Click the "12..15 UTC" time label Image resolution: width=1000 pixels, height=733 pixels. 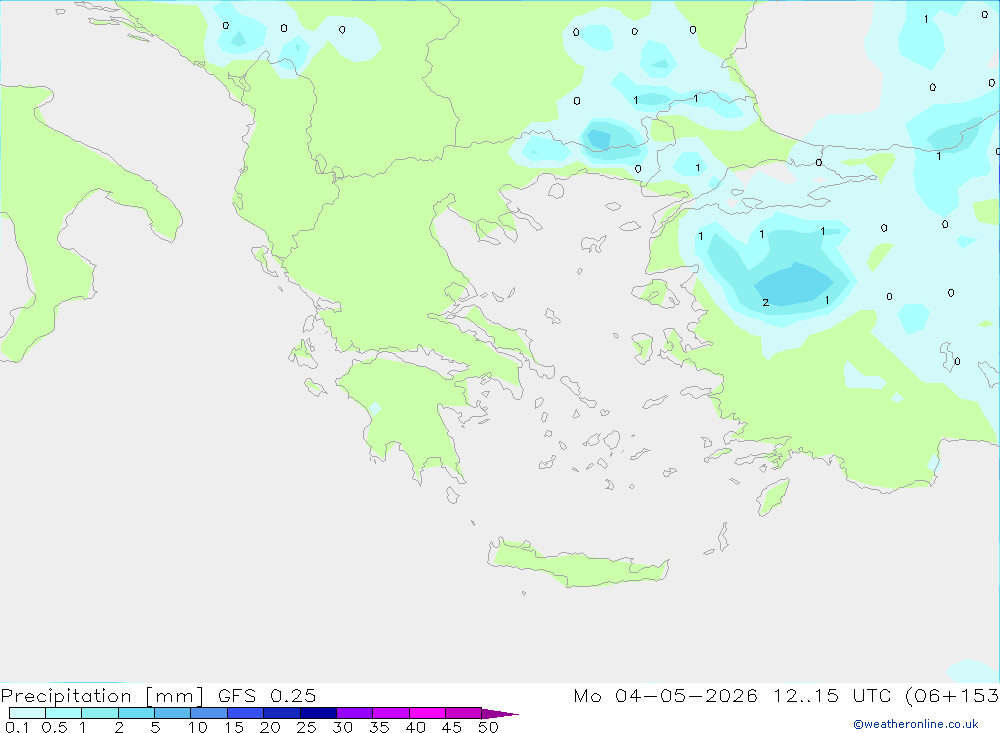coord(832,695)
